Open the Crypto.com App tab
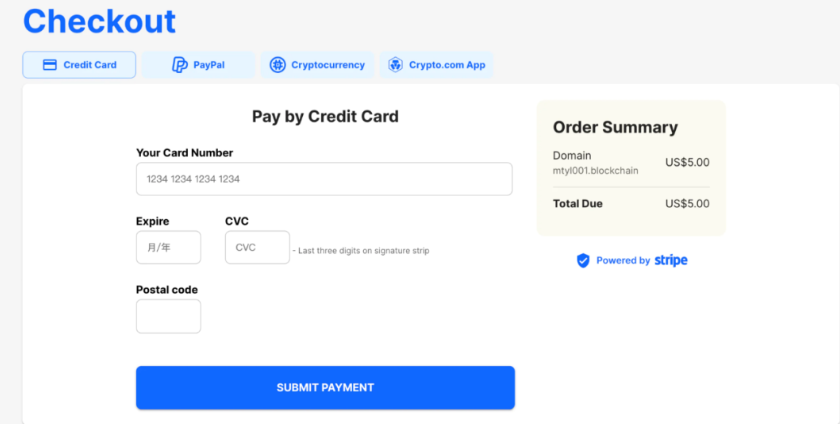The image size is (840, 424). pos(436,65)
